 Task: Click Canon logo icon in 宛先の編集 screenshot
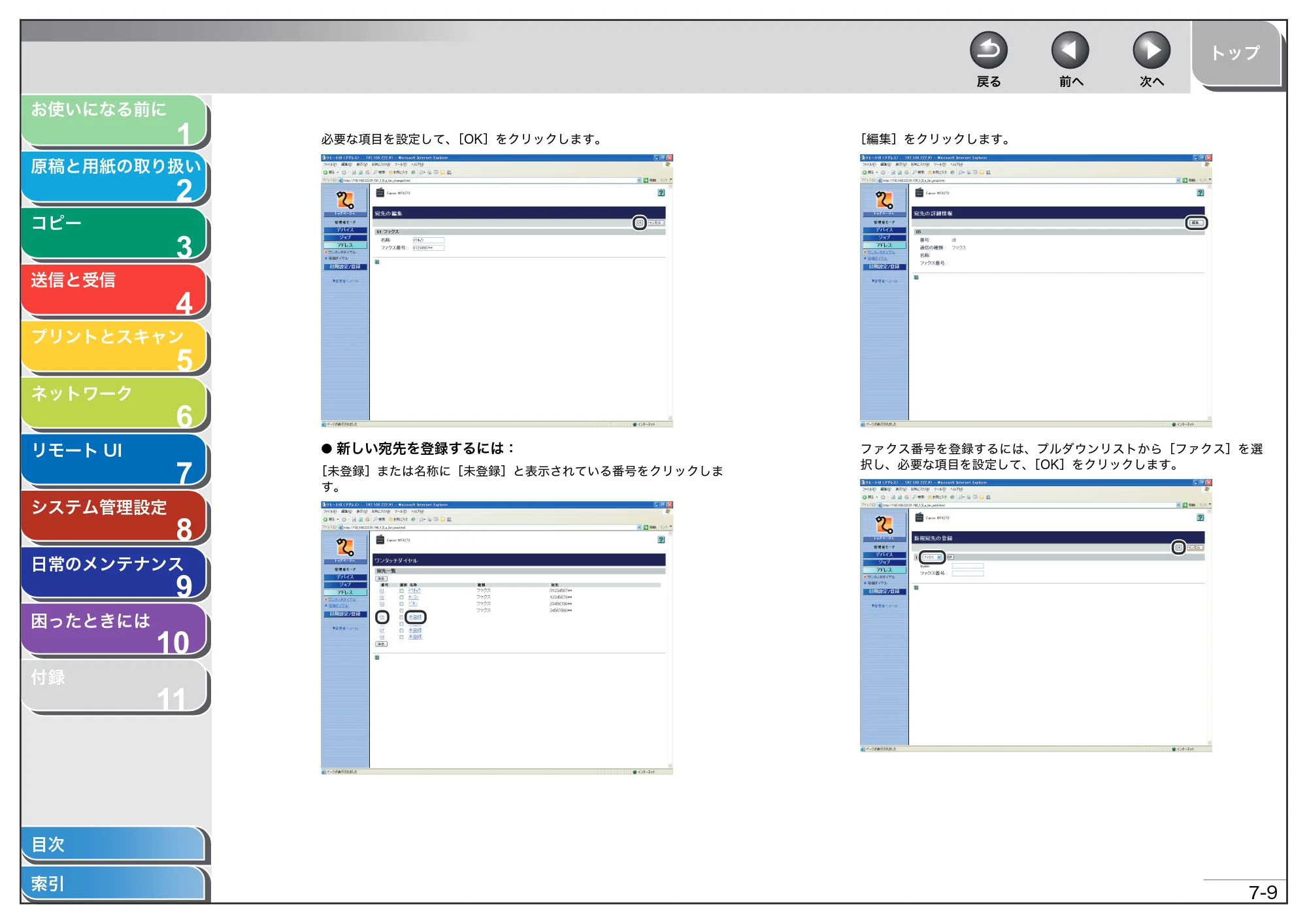pos(345,200)
